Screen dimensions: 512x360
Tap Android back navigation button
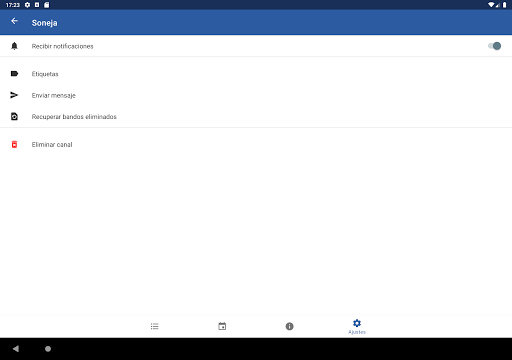click(x=16, y=349)
